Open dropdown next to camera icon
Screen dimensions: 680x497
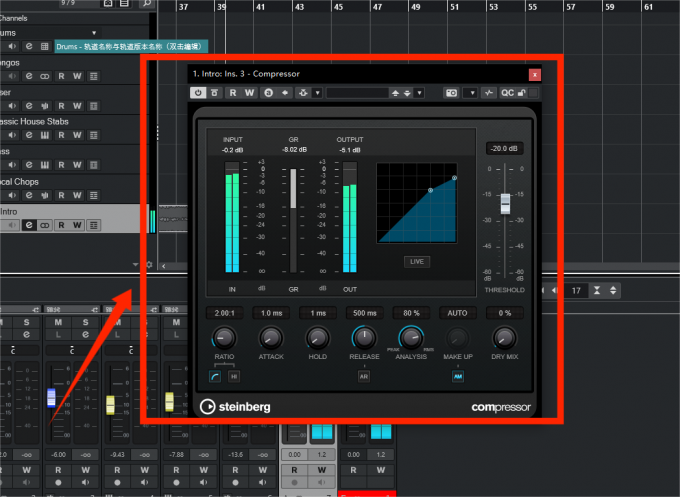pyautogui.click(x=472, y=93)
